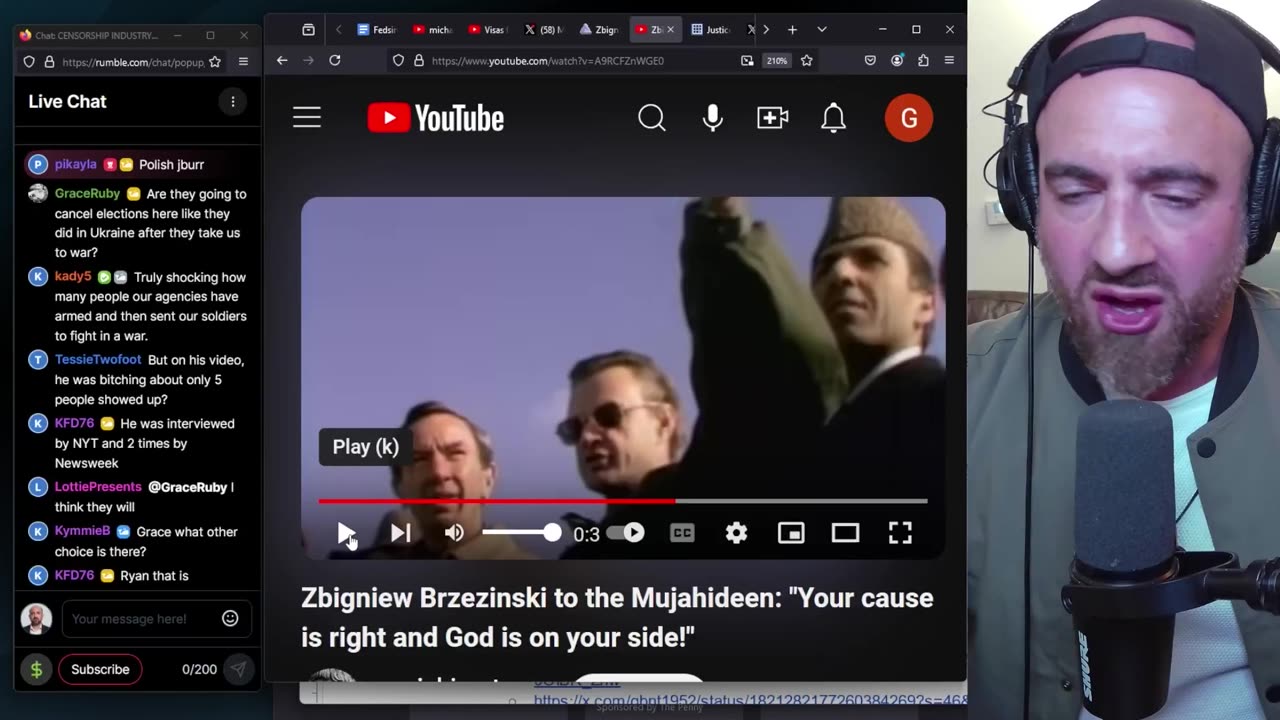Send chat message paper plane button
Screen dimensions: 1280x720
click(238, 669)
